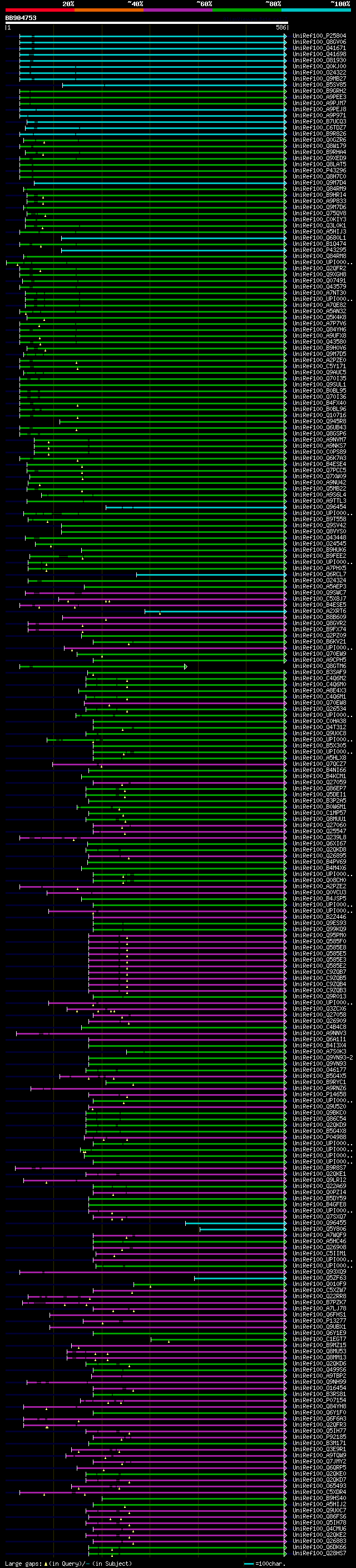This screenshot has height=1568, width=356.
Task: Select the UniRef100_A9P833 label
Action: pyautogui.click(x=319, y=201)
